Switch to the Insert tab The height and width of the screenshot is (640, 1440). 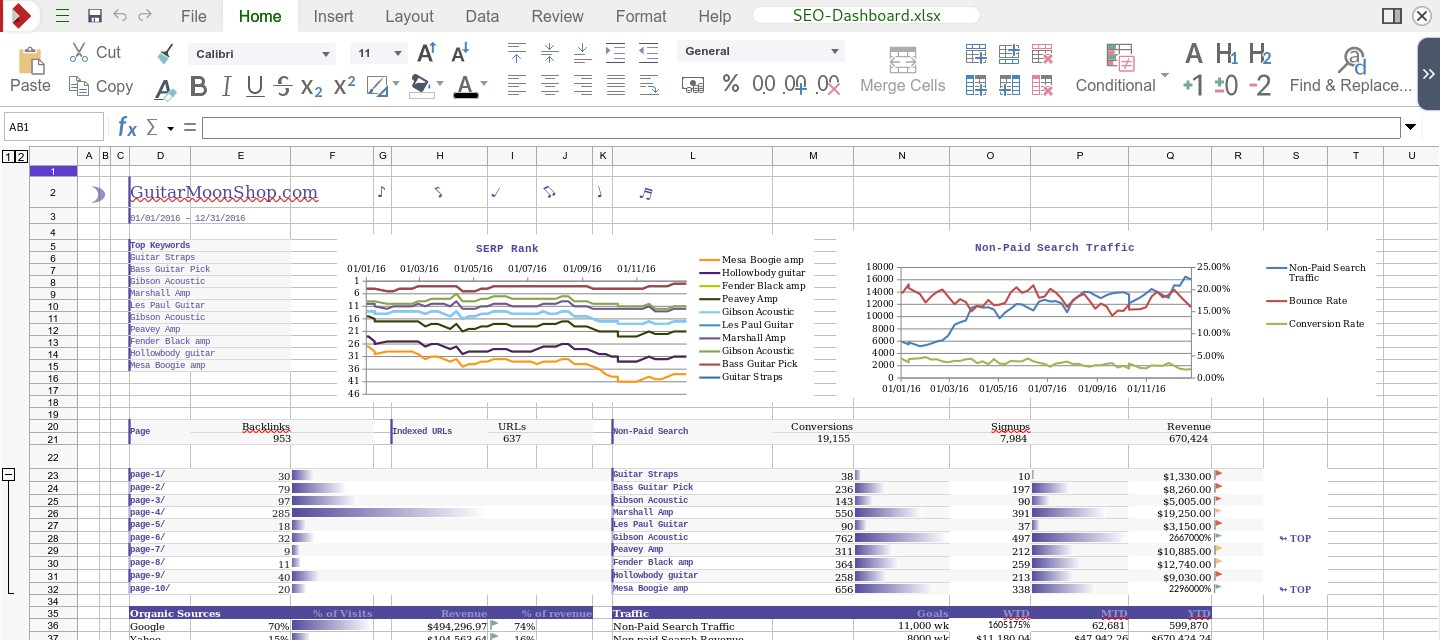tap(333, 16)
